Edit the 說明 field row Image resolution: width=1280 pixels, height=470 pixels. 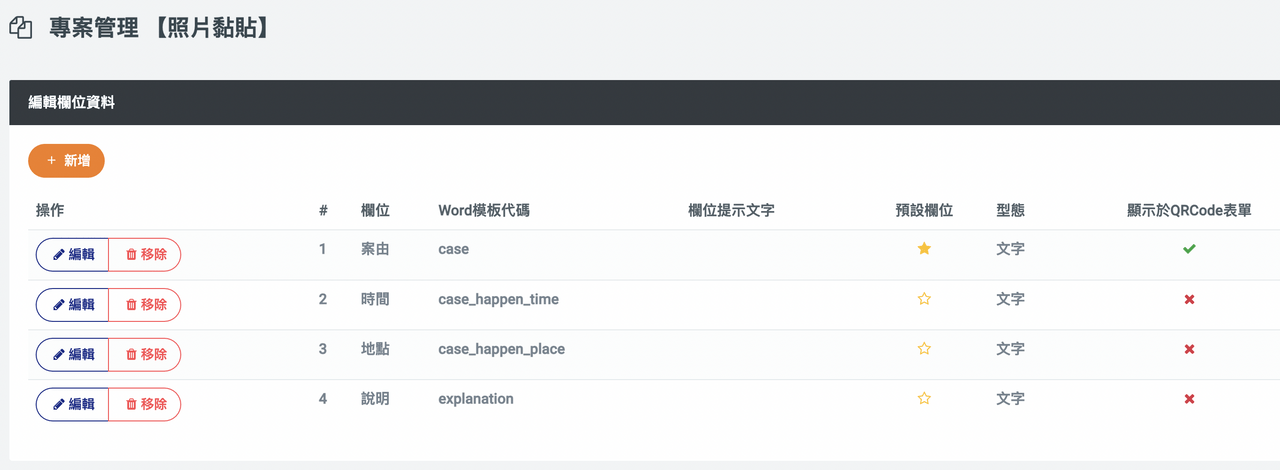(72, 404)
